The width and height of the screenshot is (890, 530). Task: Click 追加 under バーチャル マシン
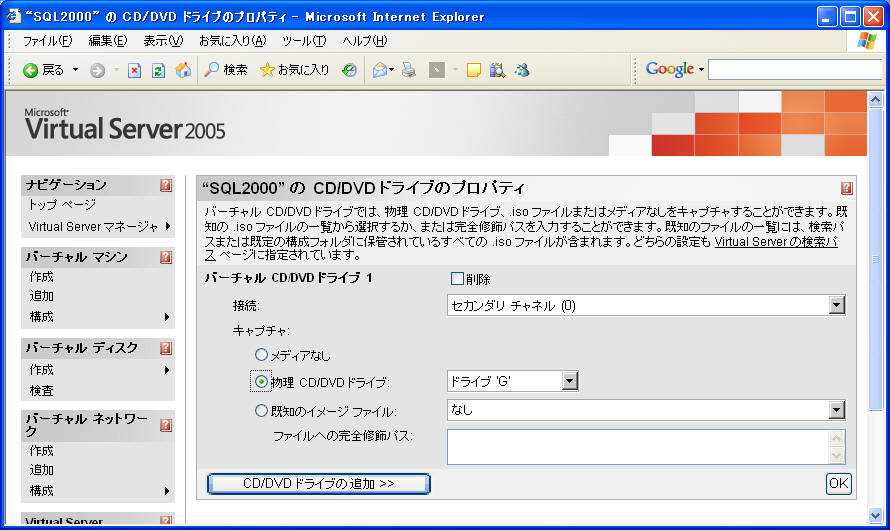(x=41, y=296)
